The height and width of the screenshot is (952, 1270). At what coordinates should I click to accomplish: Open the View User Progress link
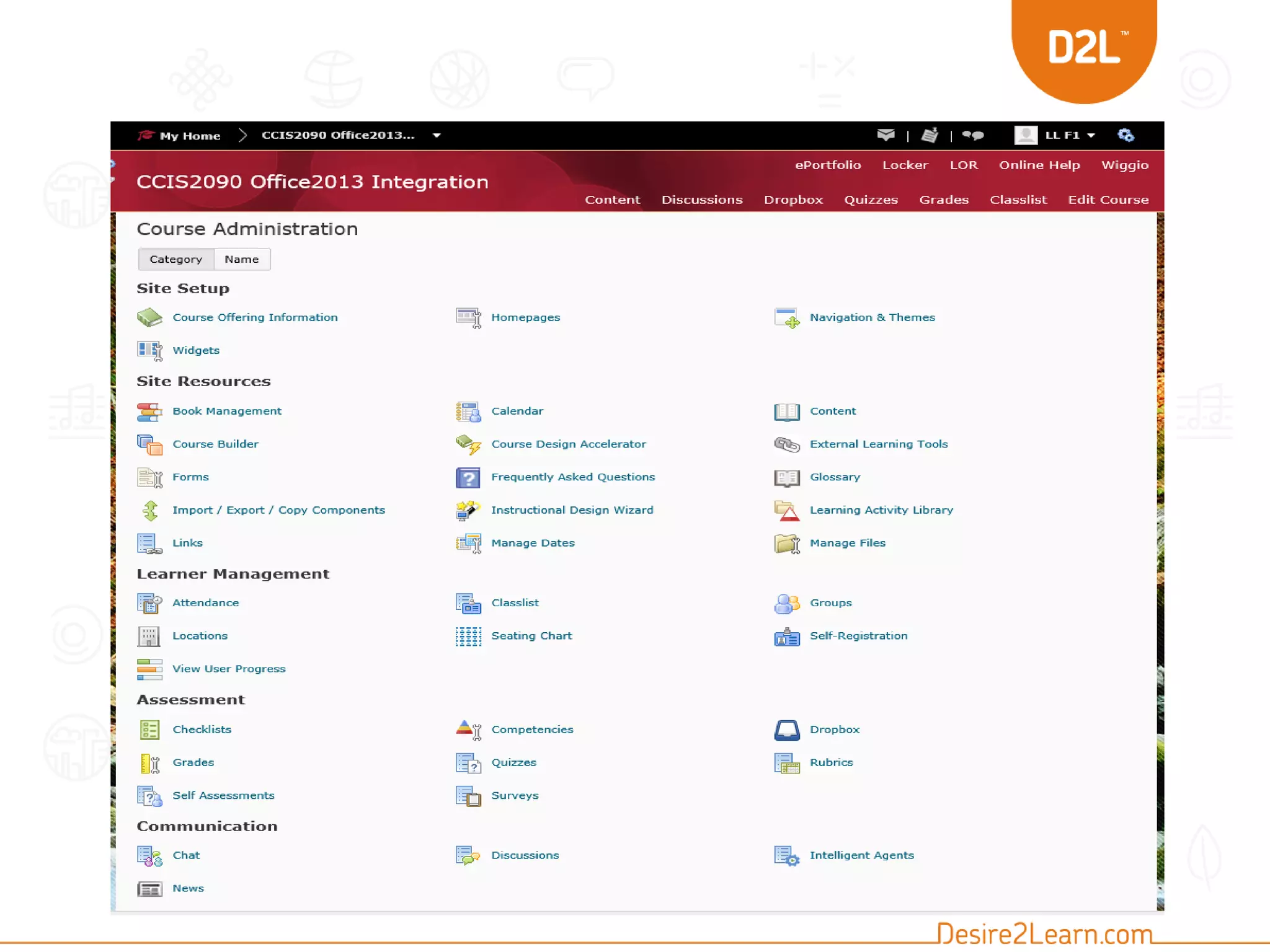pos(229,669)
